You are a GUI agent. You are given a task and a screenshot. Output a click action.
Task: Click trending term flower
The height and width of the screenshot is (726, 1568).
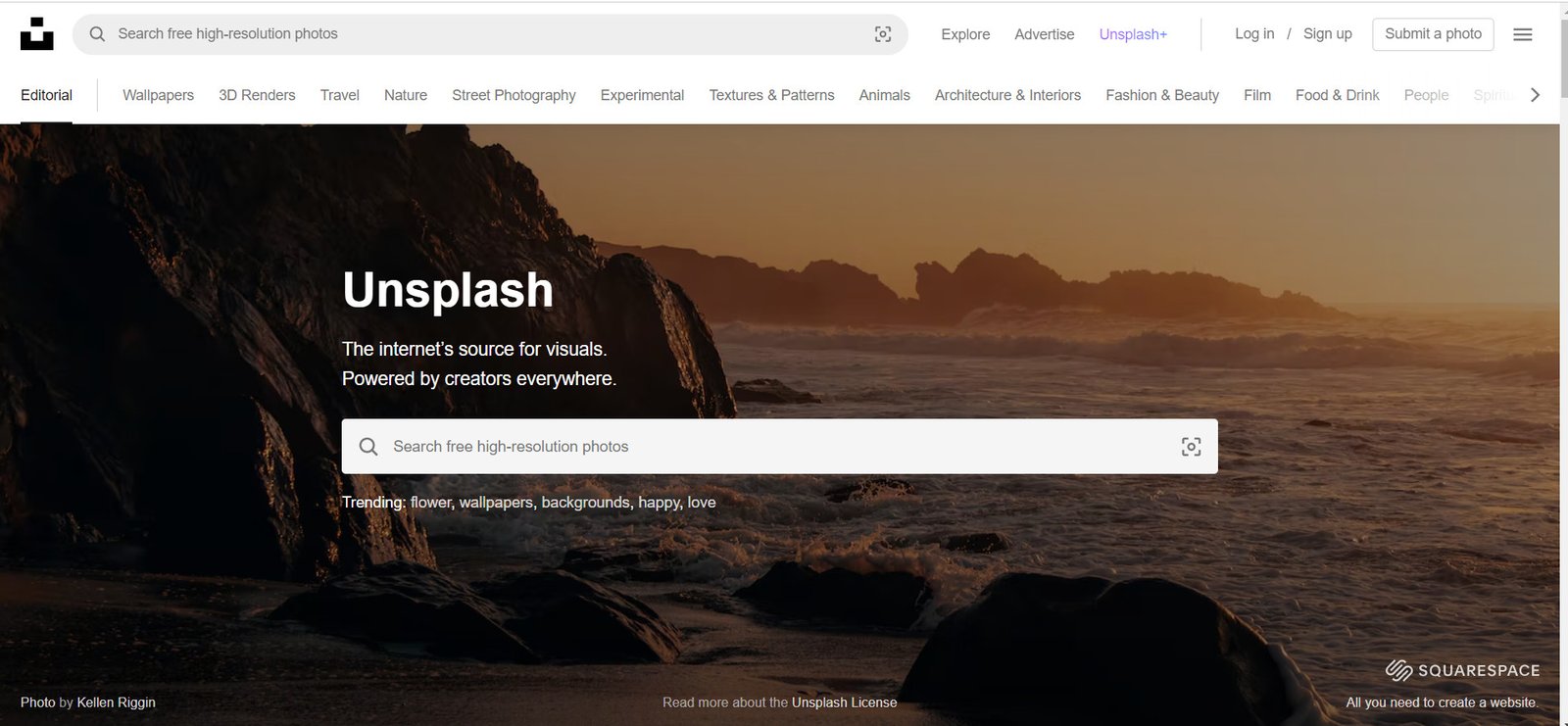click(431, 503)
